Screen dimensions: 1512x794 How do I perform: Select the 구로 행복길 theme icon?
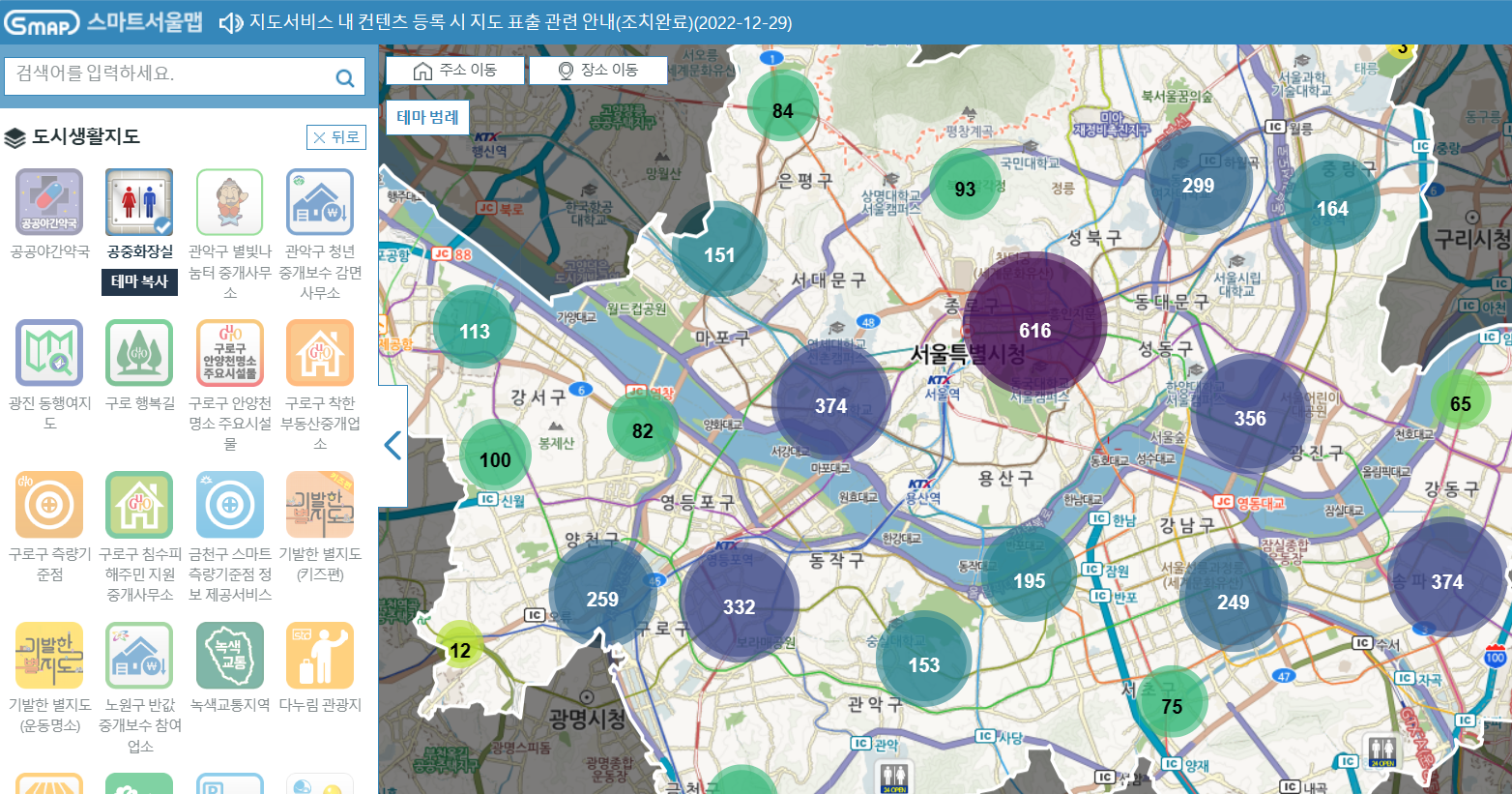pos(139,353)
